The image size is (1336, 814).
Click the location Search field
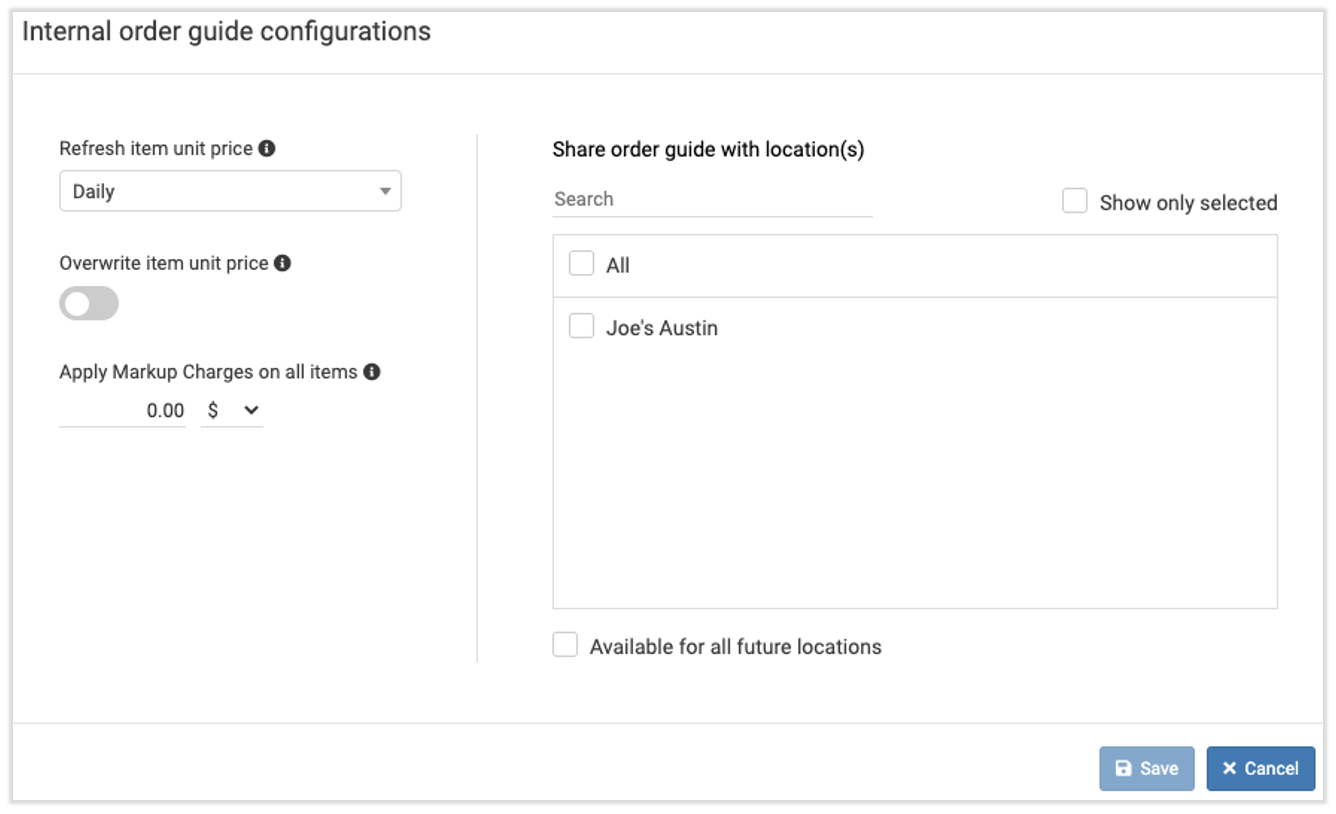pyautogui.click(x=712, y=199)
